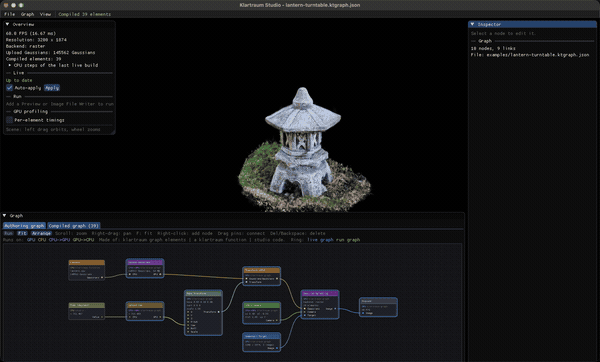This screenshot has width=600, height=362.
Task: Click Image input pin on Display node
Action: [x=363, y=313]
